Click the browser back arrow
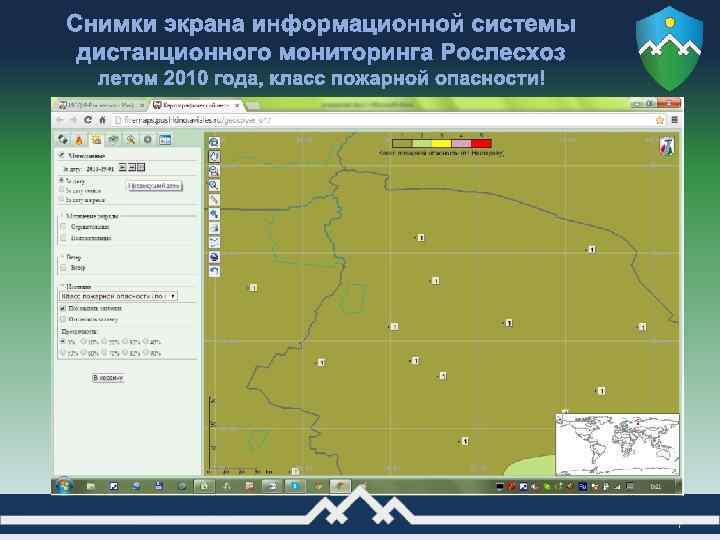This screenshot has width=720, height=540. click(x=60, y=120)
